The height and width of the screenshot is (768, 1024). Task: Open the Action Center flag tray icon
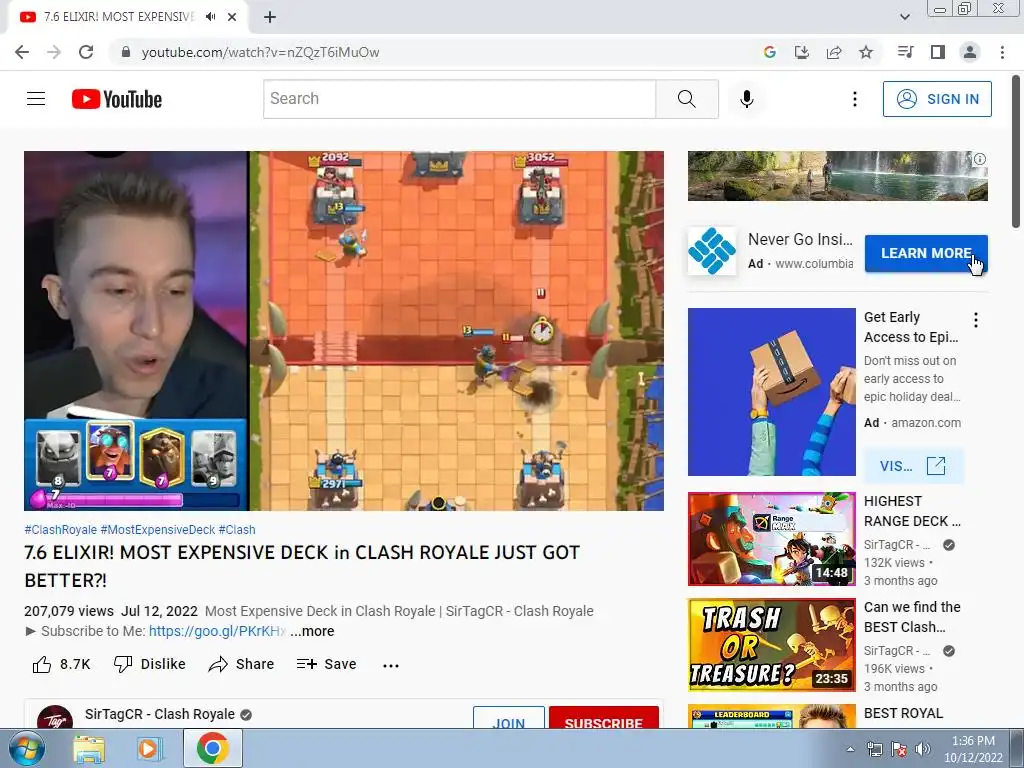pos(899,750)
